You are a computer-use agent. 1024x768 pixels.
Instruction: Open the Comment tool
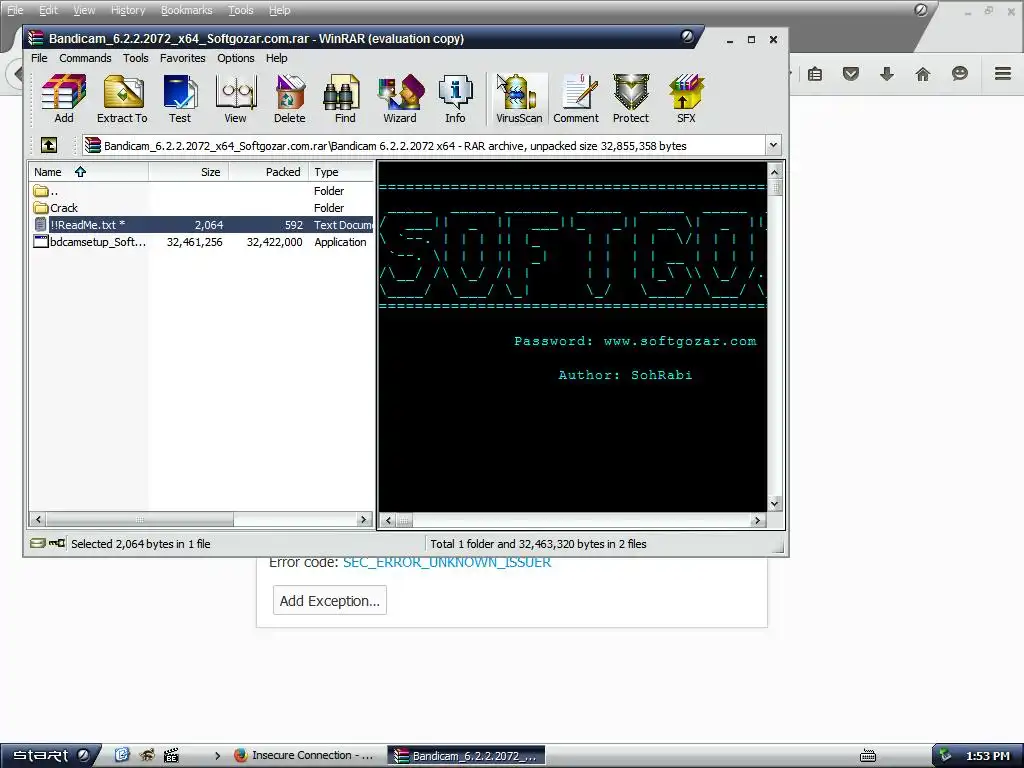[576, 99]
